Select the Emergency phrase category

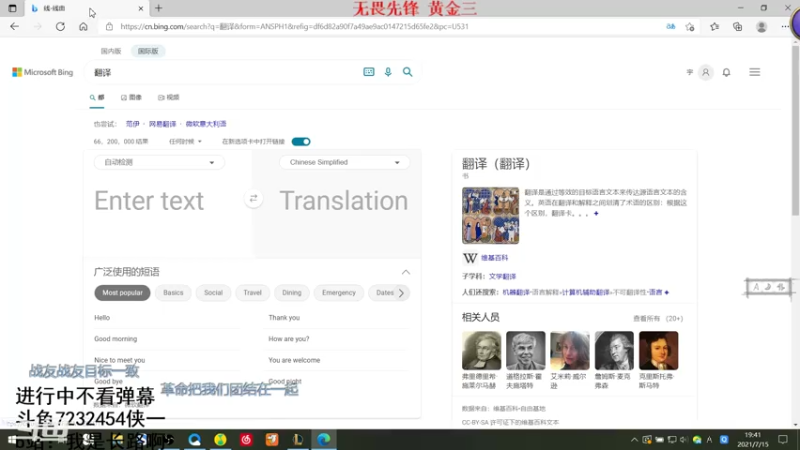coord(339,293)
